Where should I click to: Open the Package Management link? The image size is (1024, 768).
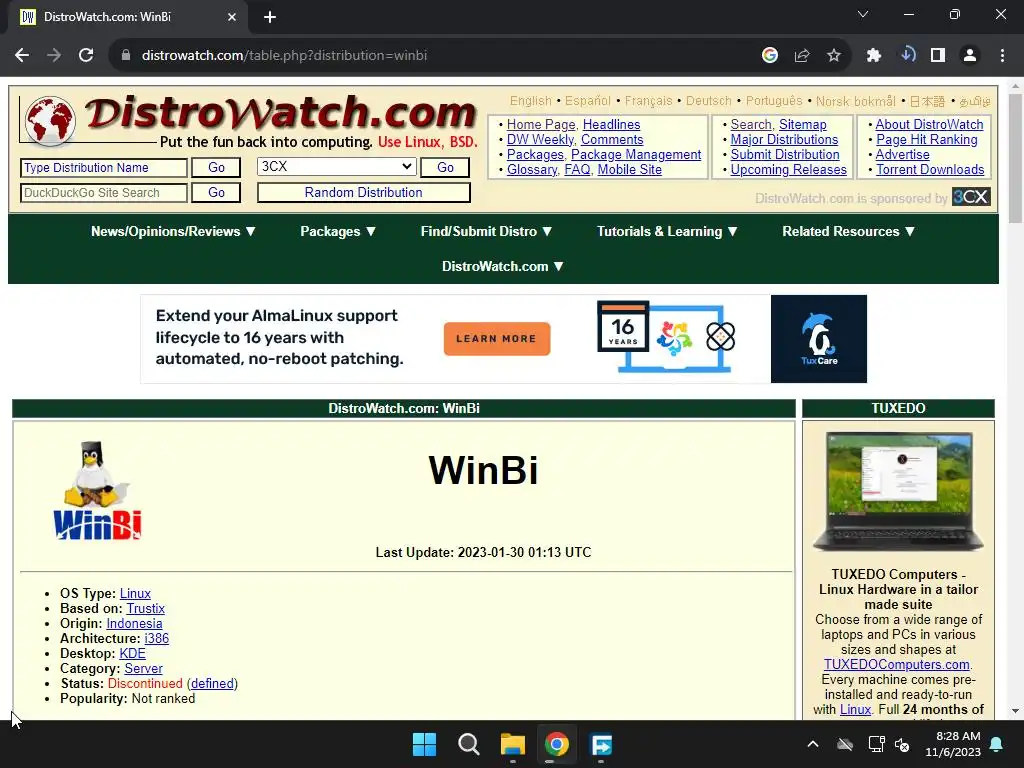click(x=636, y=154)
